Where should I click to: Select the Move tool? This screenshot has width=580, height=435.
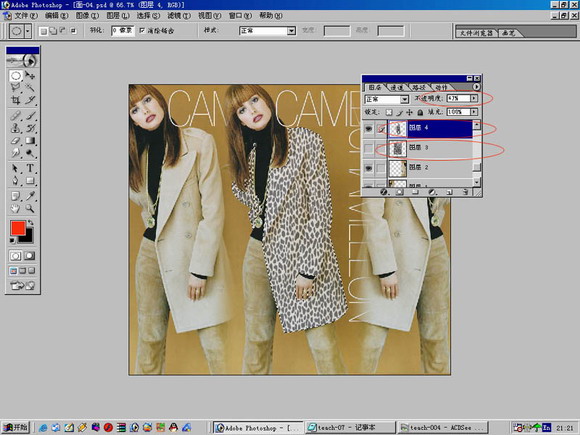(x=30, y=76)
